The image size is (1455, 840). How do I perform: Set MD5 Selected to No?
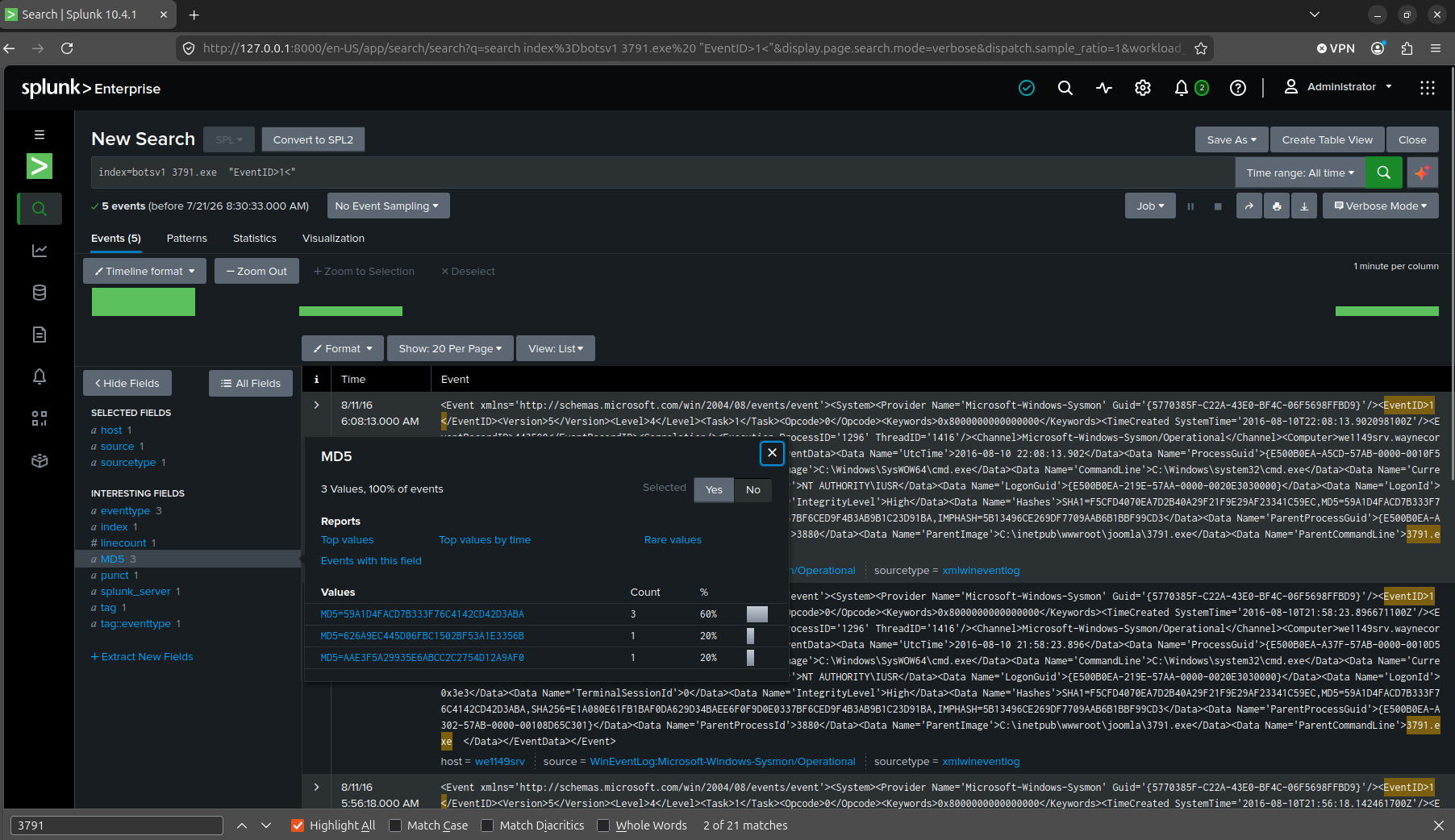click(753, 490)
